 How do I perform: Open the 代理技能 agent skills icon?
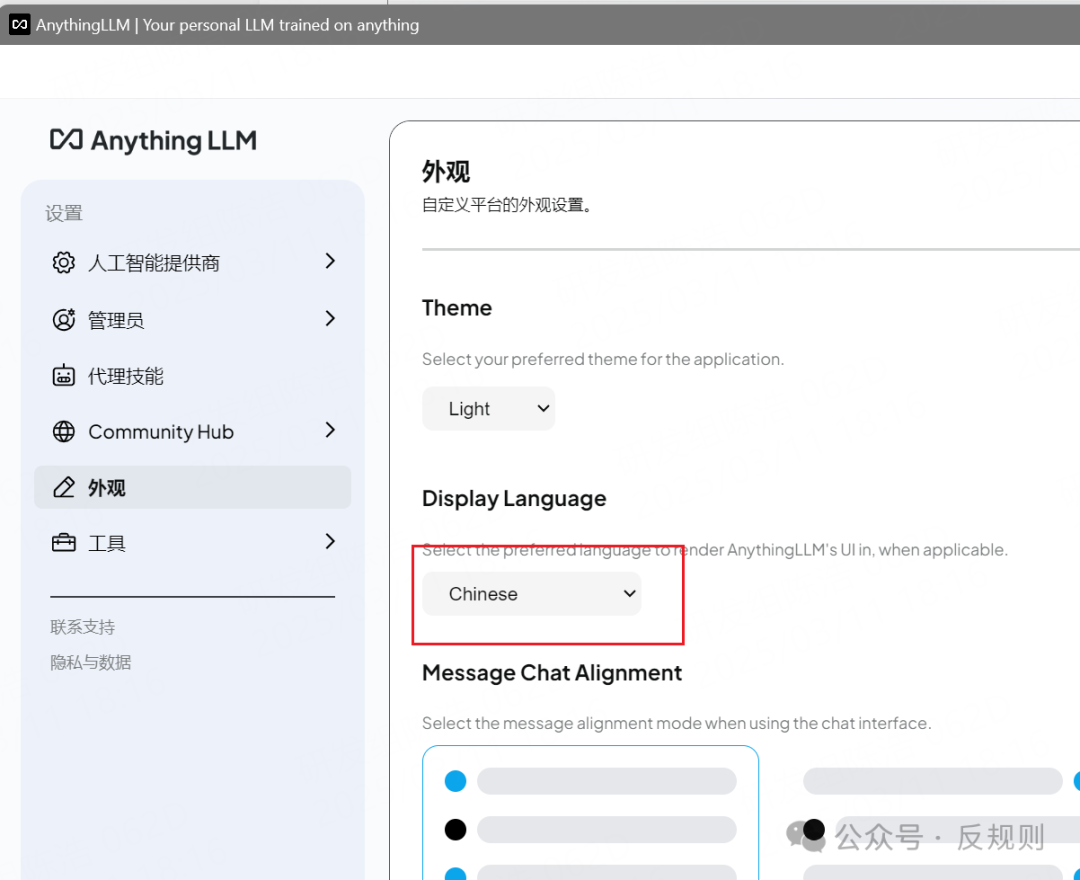(63, 376)
